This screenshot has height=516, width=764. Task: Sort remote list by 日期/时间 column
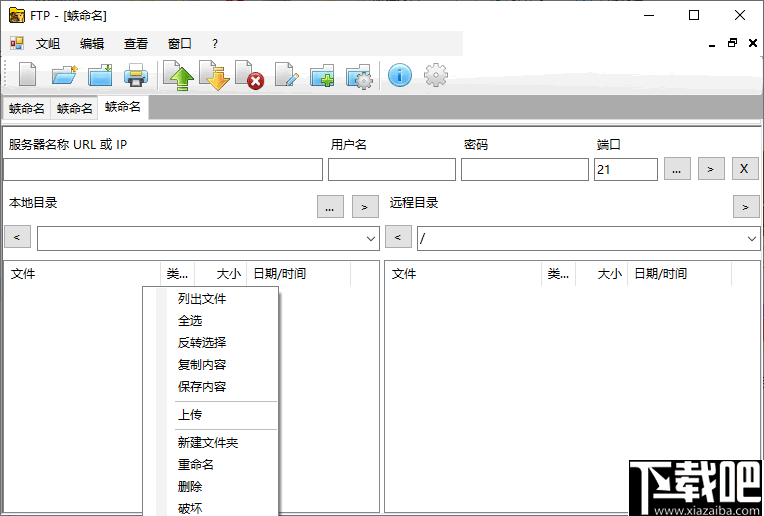[x=680, y=274]
